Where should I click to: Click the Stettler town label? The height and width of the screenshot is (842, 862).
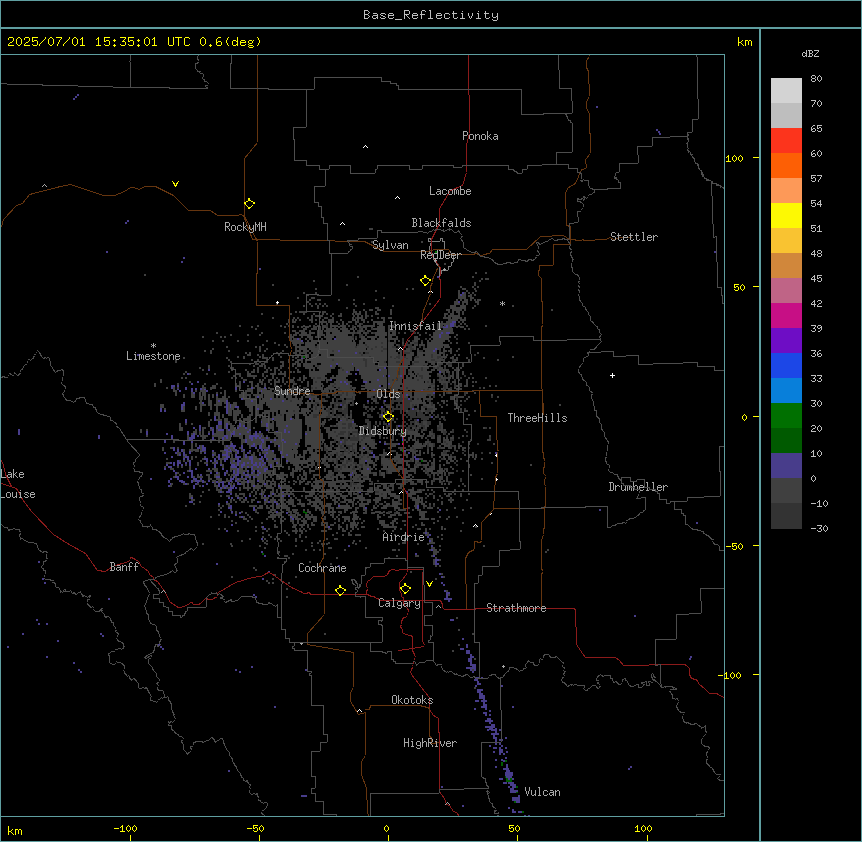point(634,237)
